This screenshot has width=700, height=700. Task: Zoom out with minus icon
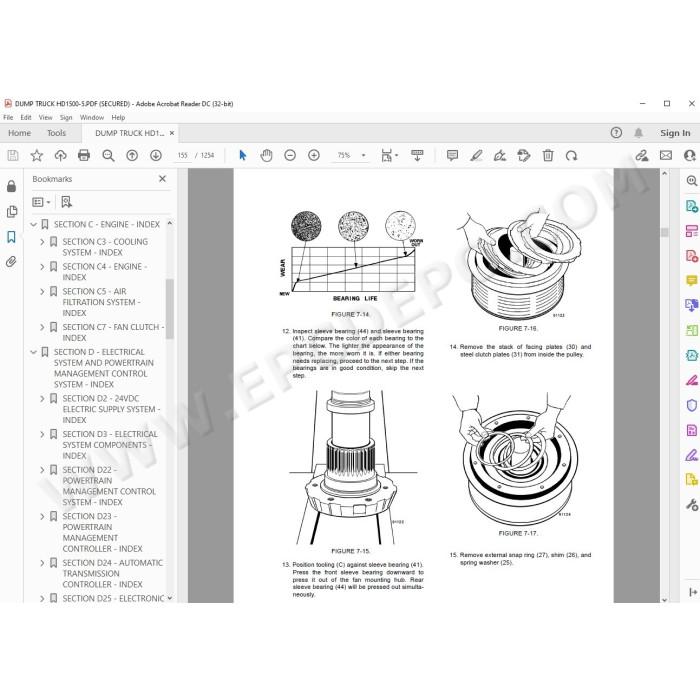point(290,155)
